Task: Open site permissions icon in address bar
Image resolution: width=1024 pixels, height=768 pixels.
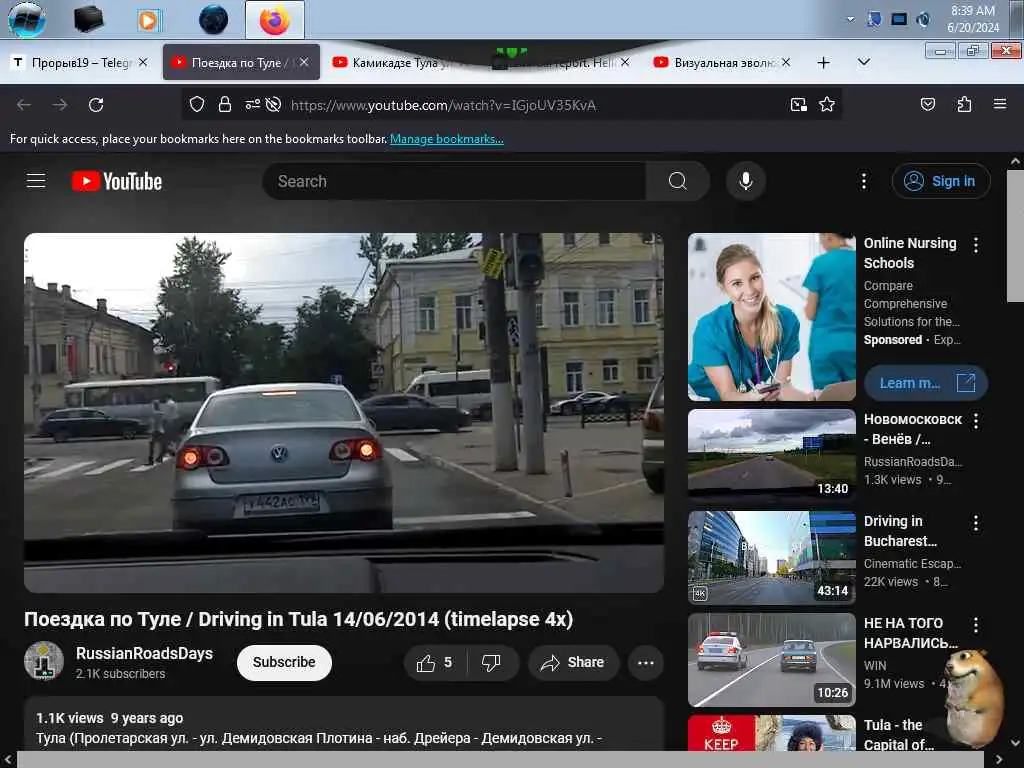Action: coord(252,104)
